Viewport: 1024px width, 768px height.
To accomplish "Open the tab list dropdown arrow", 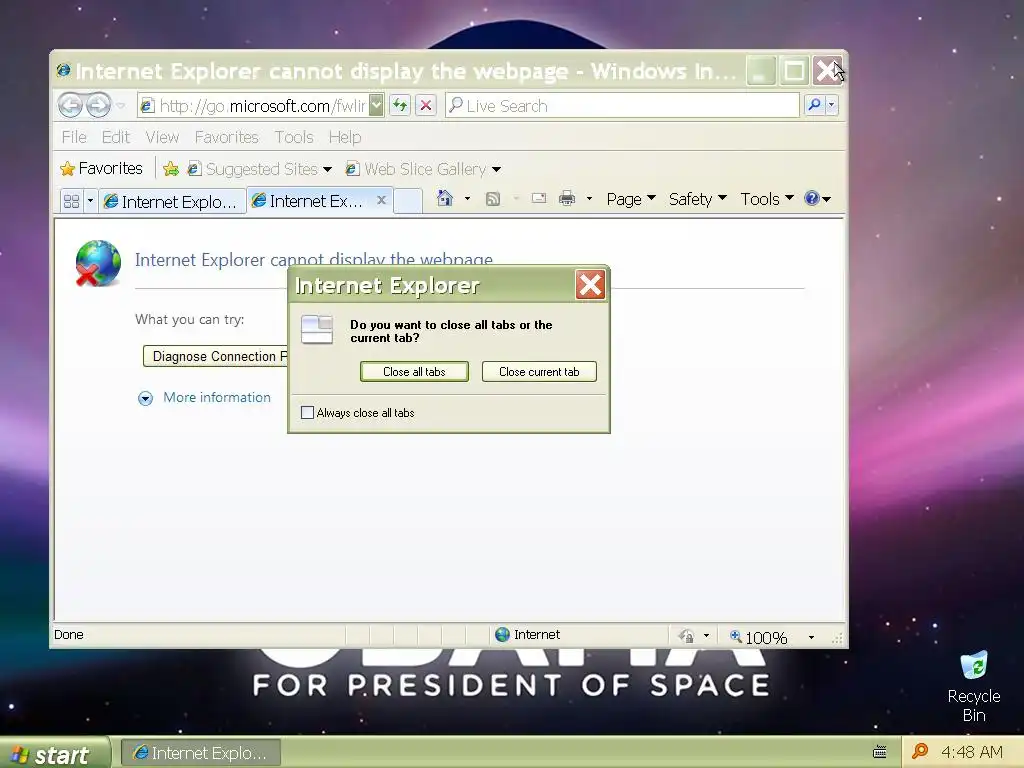I will (x=90, y=201).
